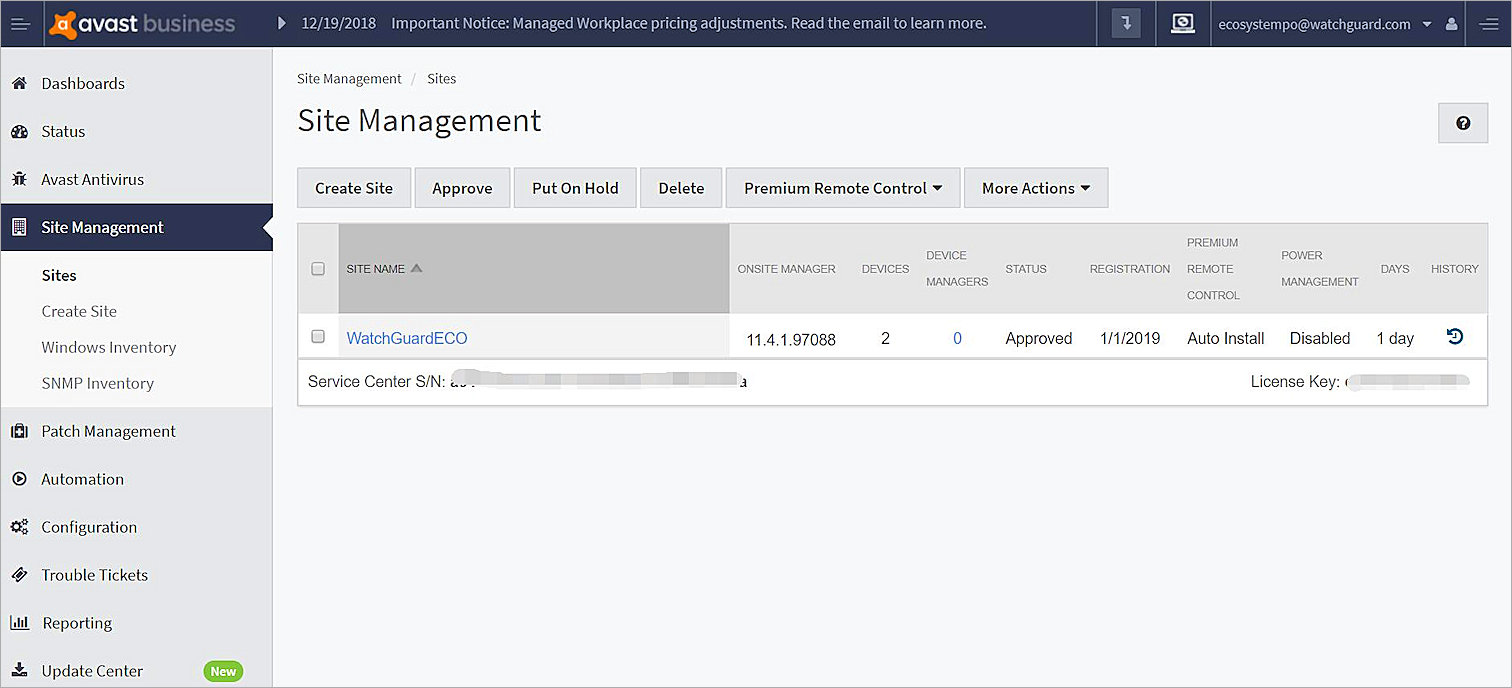Collapse the left navigation with hamburger toggle
This screenshot has height=688, width=1512.
point(21,23)
